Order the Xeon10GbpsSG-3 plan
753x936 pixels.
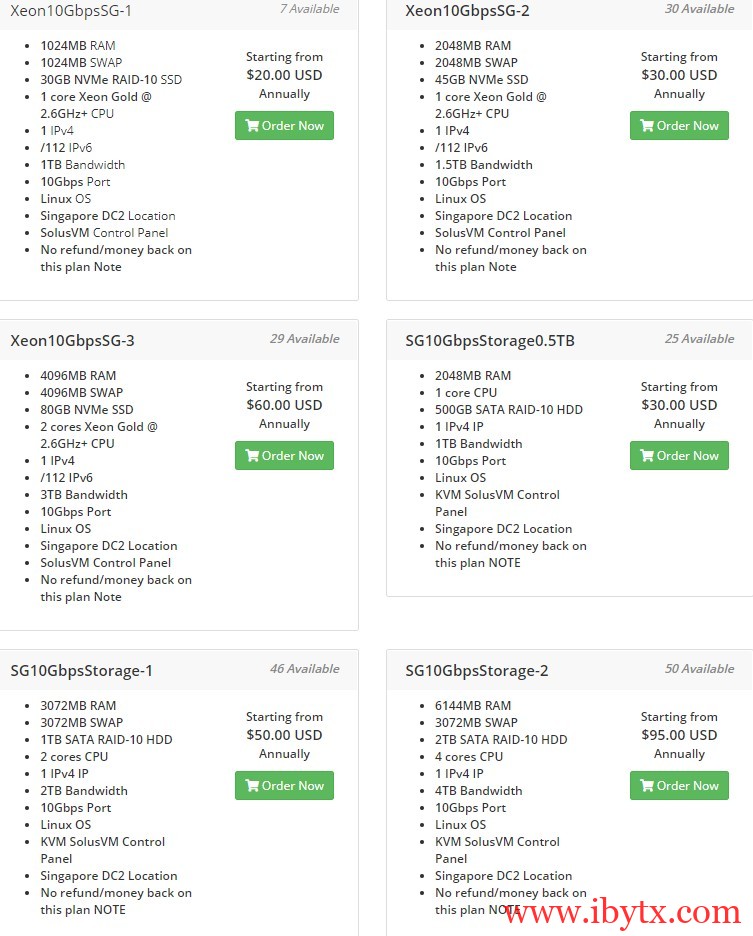coord(284,456)
